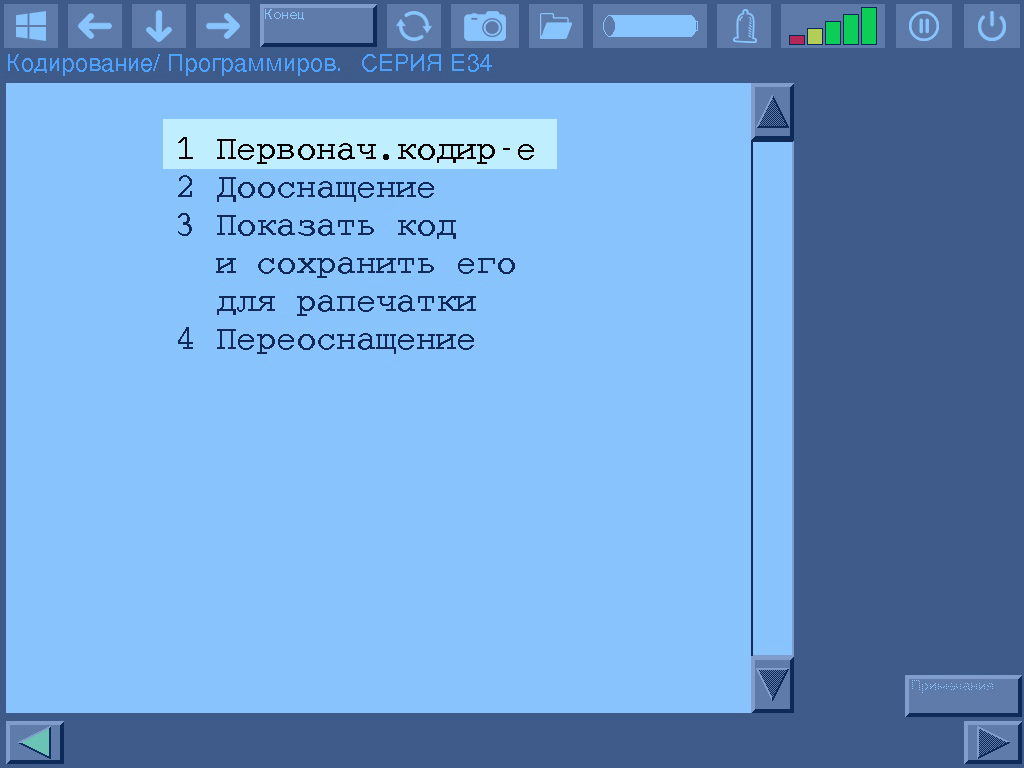Click the back arrow navigation icon
The width and height of the screenshot is (1024, 768).
95,26
